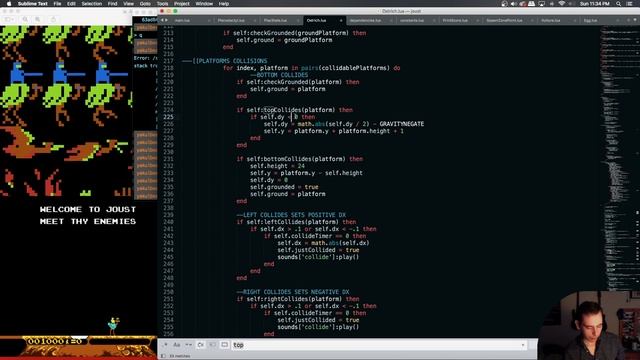Click 'PLATFORMS COLLISIONS' comment on line 217
Screen dimensions: 640x360
click(233, 61)
